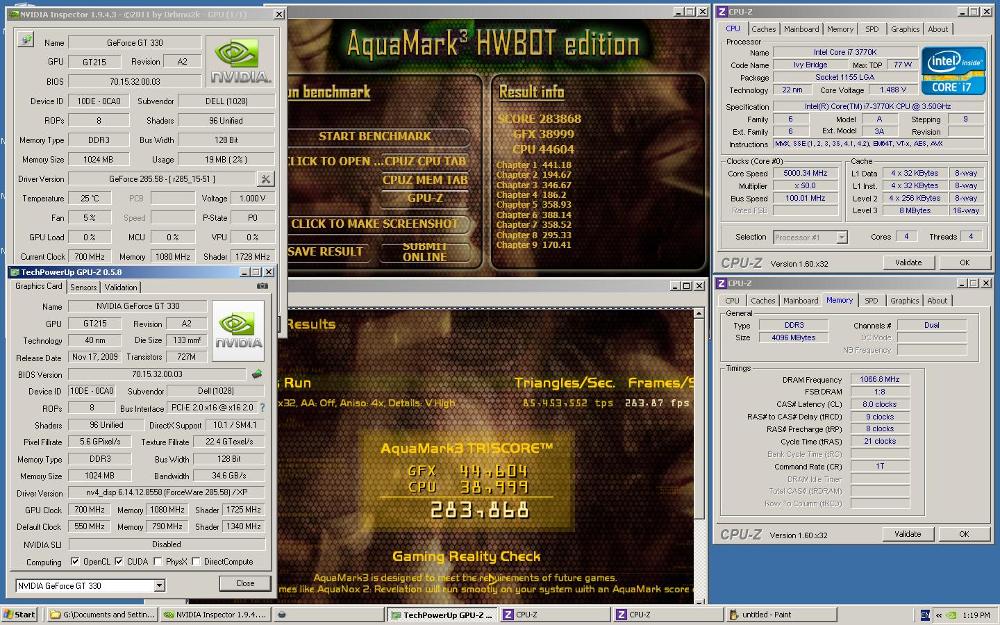Screen dimensions: 1000x625
Task: Click the EN language indicator in the tray
Action: tap(926, 615)
